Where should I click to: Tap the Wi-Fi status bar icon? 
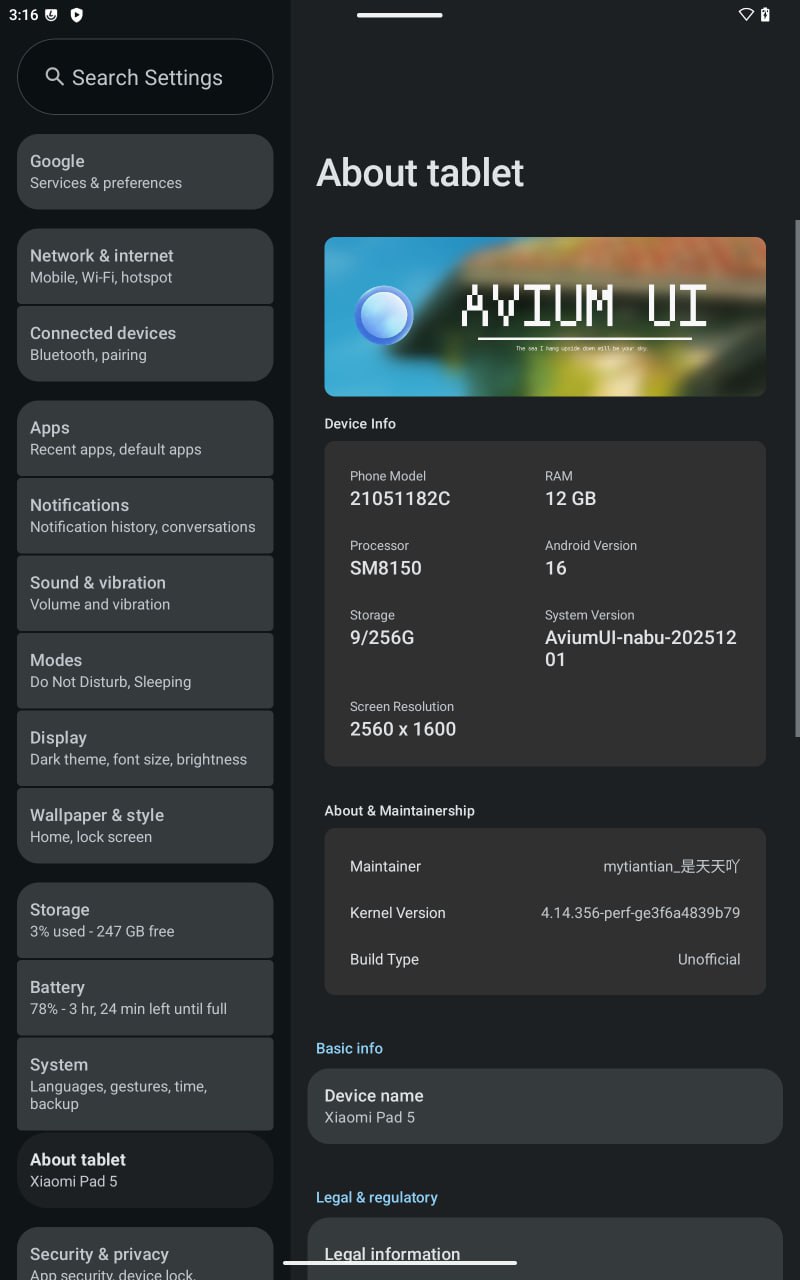click(746, 15)
